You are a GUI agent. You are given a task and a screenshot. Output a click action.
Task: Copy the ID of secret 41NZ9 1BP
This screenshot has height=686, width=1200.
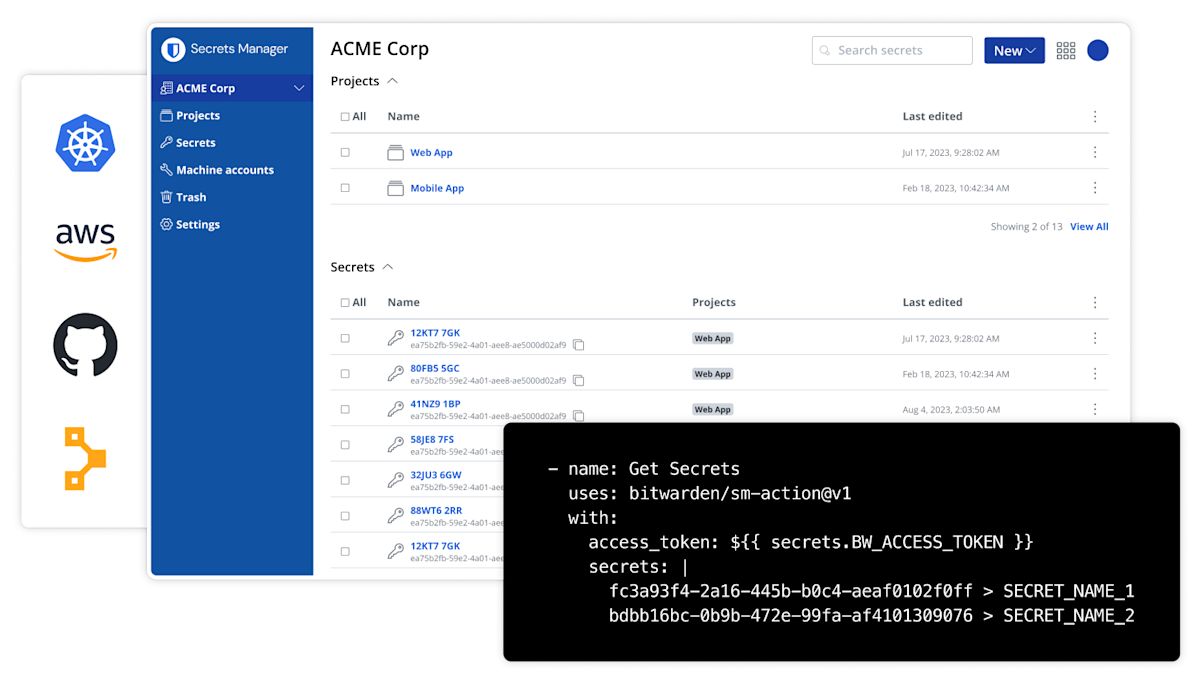coord(578,416)
